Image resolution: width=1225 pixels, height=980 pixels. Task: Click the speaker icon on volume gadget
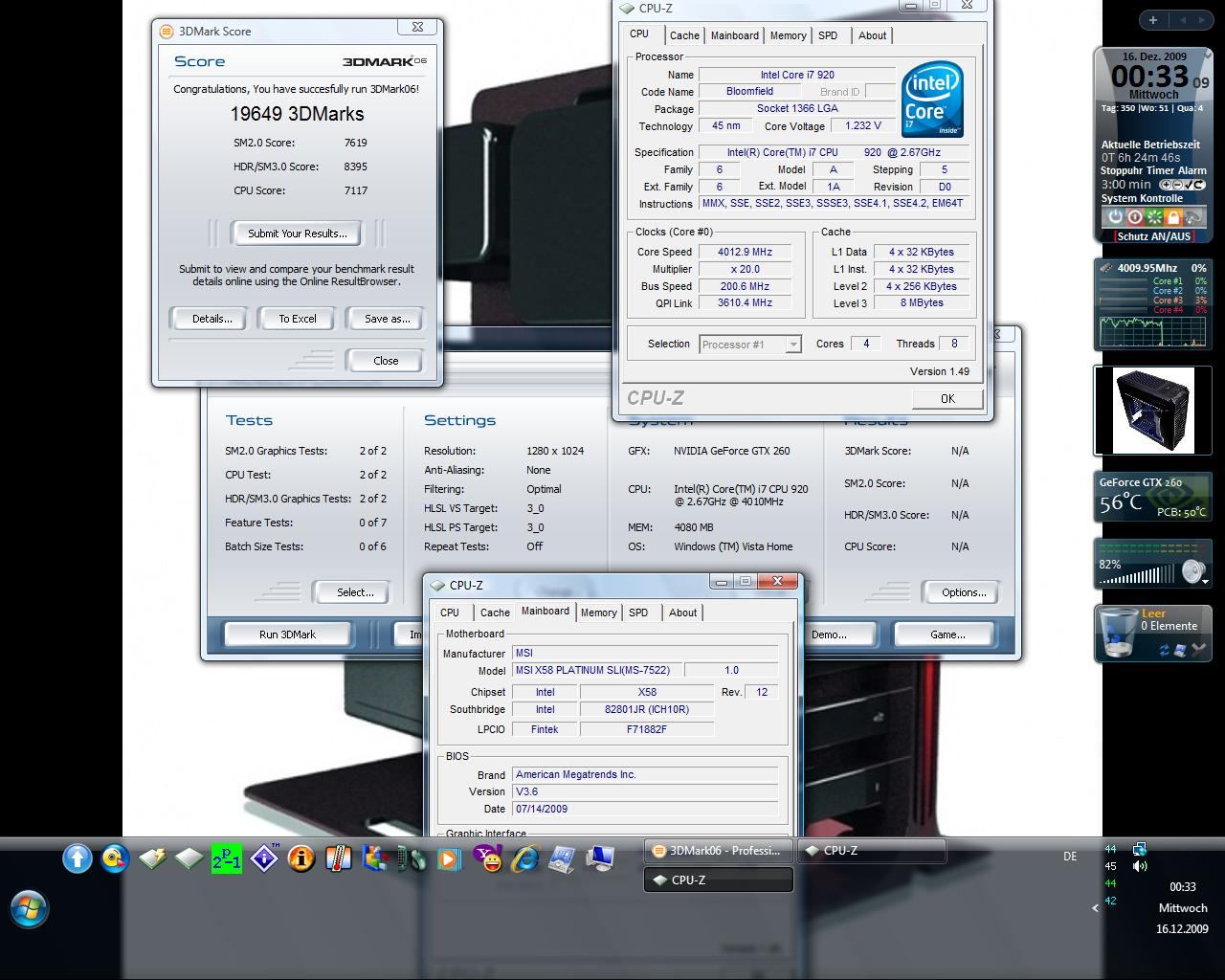(1192, 572)
